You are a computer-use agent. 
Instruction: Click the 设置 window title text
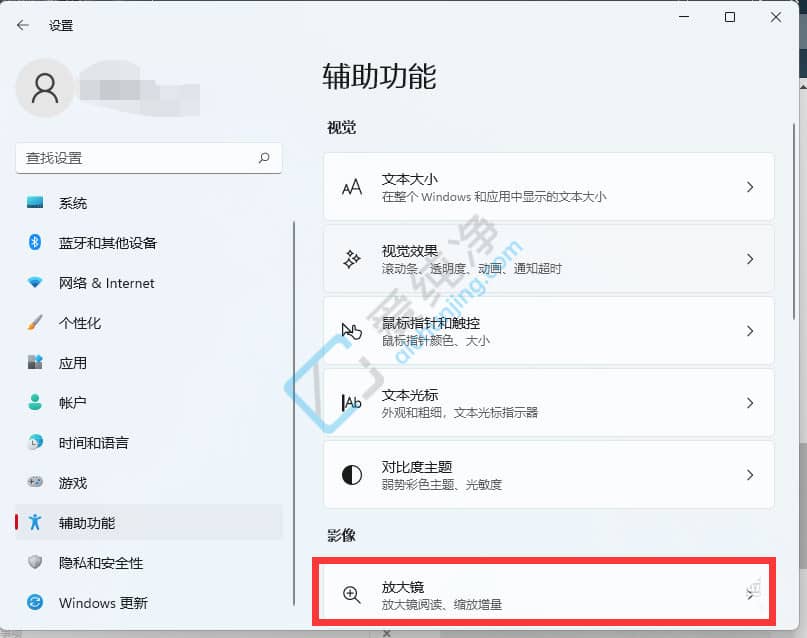(x=61, y=26)
